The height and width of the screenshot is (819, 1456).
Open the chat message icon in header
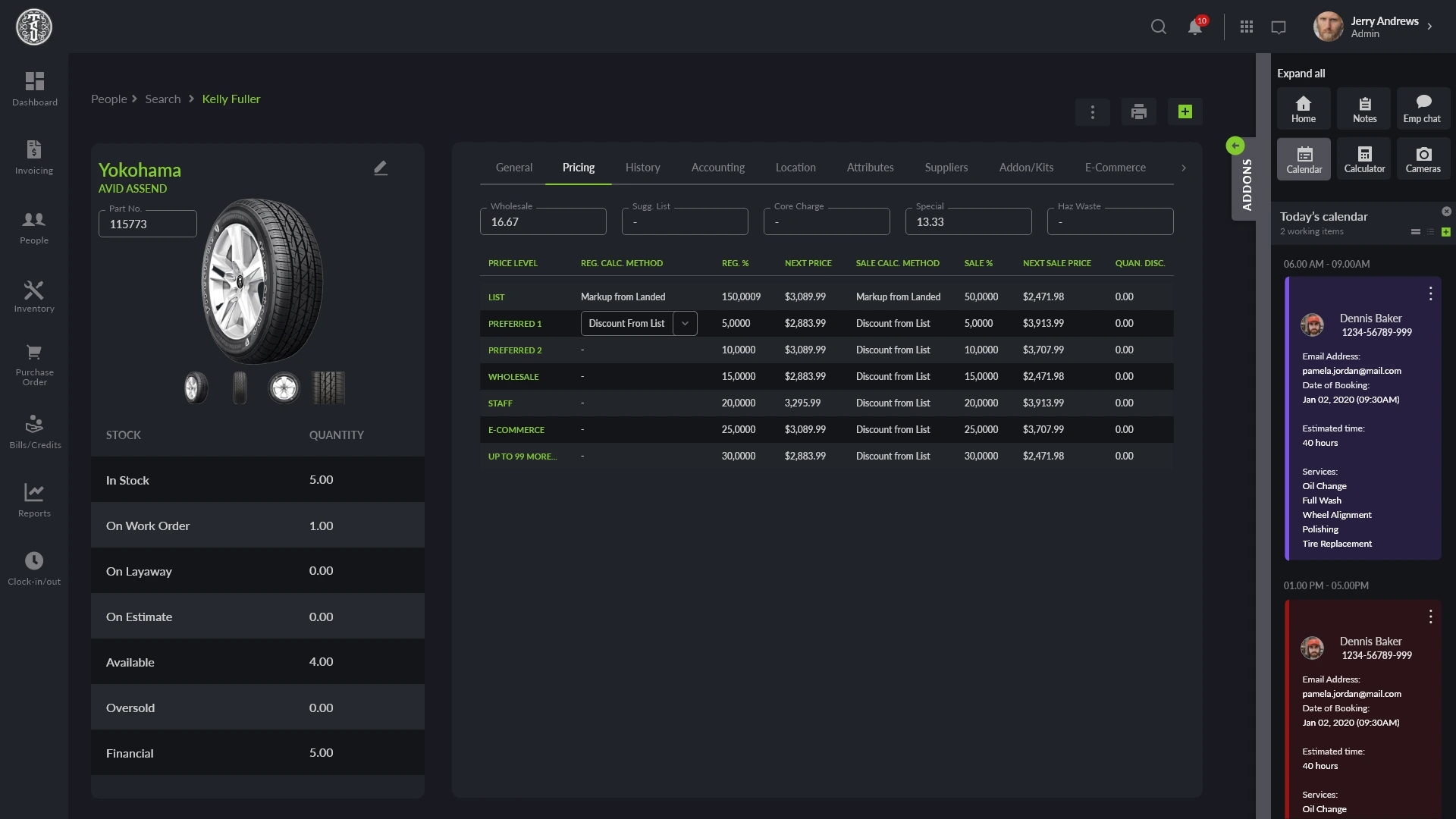(1279, 27)
